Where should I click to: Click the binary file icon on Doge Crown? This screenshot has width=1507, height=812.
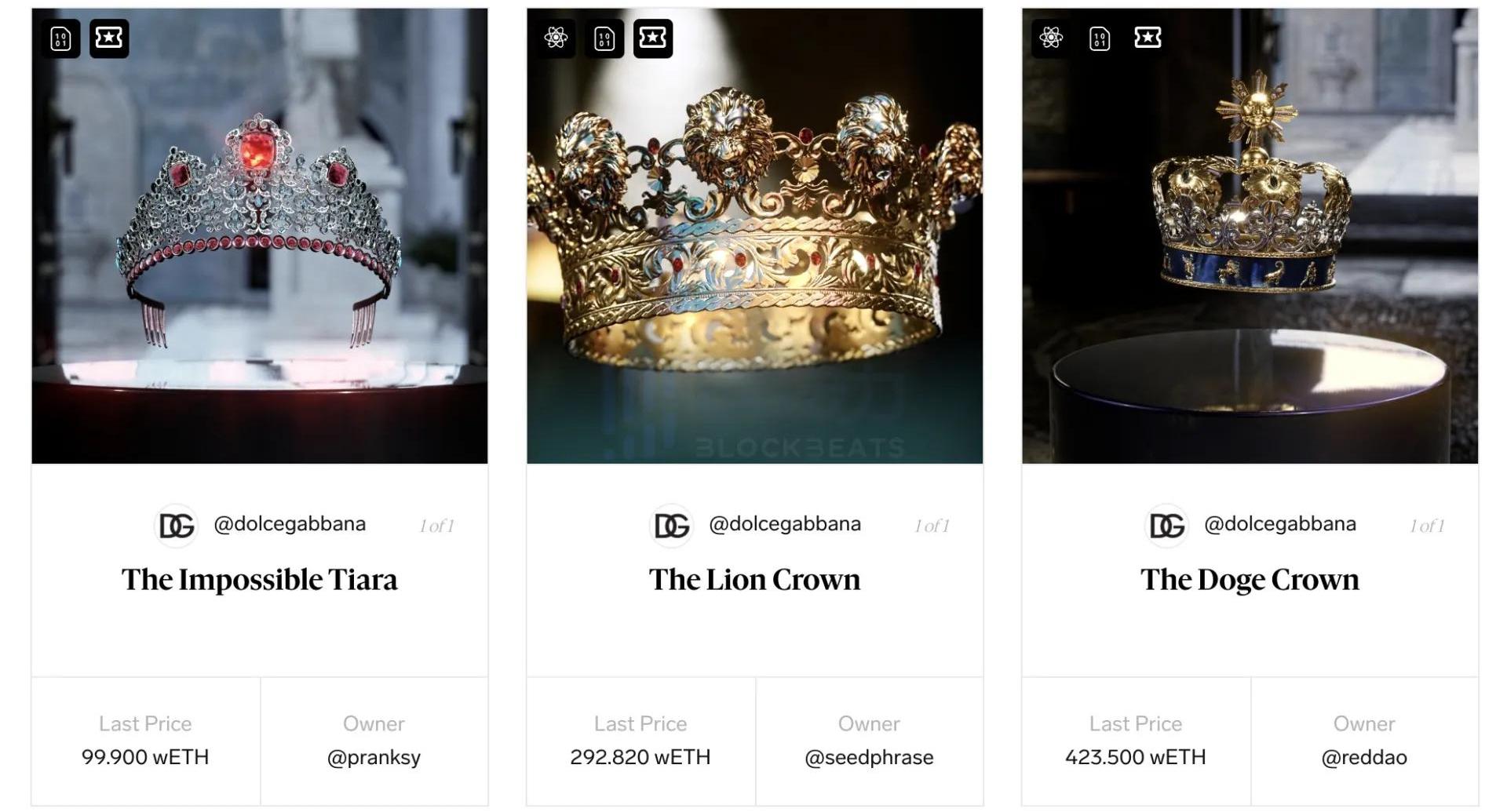[1100, 38]
